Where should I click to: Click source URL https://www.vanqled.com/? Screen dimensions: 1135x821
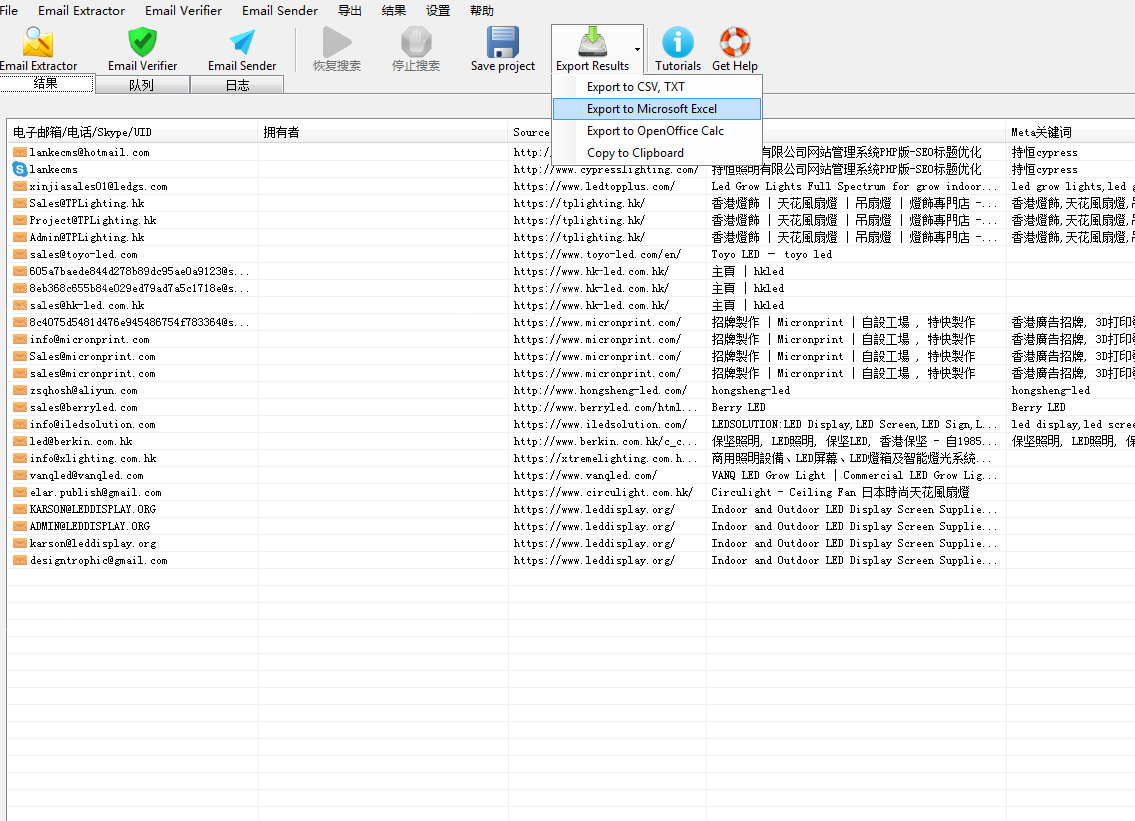click(x=585, y=476)
